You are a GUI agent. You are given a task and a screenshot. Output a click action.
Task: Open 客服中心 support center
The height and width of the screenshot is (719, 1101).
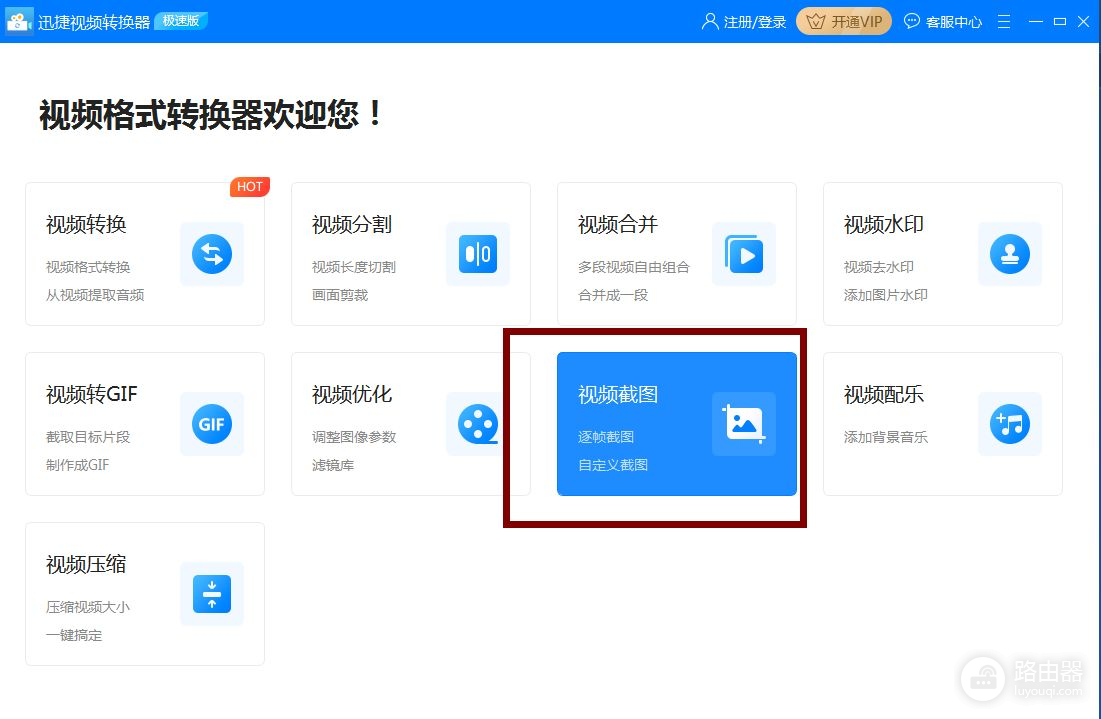coord(943,21)
